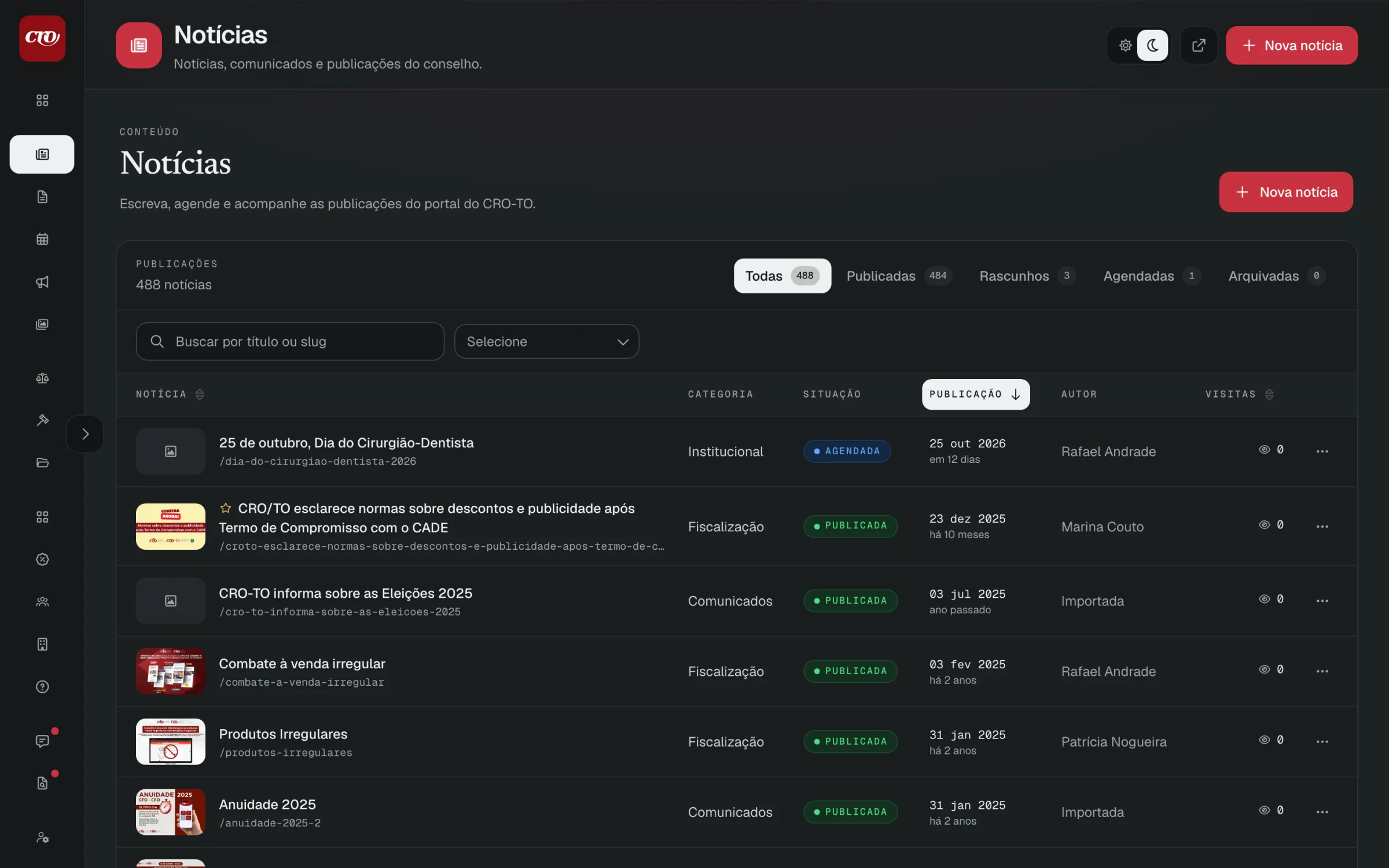Open the megaphone announcements icon

[42, 282]
